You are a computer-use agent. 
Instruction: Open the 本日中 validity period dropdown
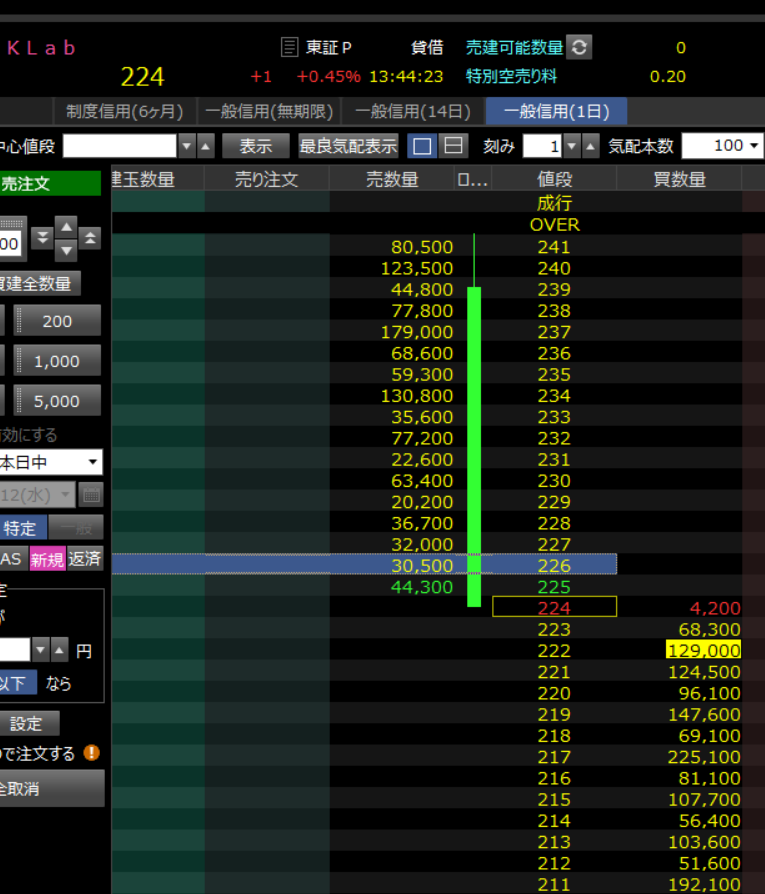click(x=50, y=463)
